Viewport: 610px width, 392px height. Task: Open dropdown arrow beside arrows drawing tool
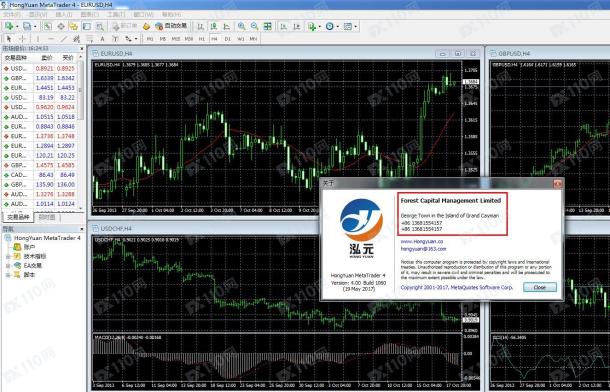(x=136, y=39)
